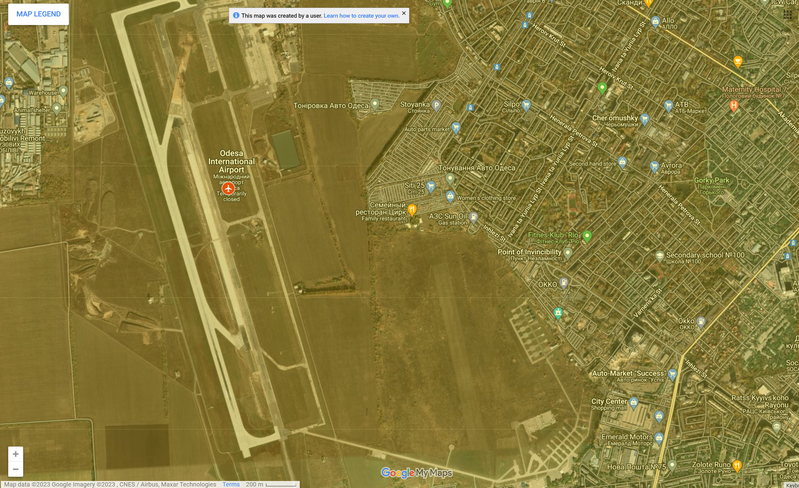Select the family restaurant pin icon

(412, 211)
